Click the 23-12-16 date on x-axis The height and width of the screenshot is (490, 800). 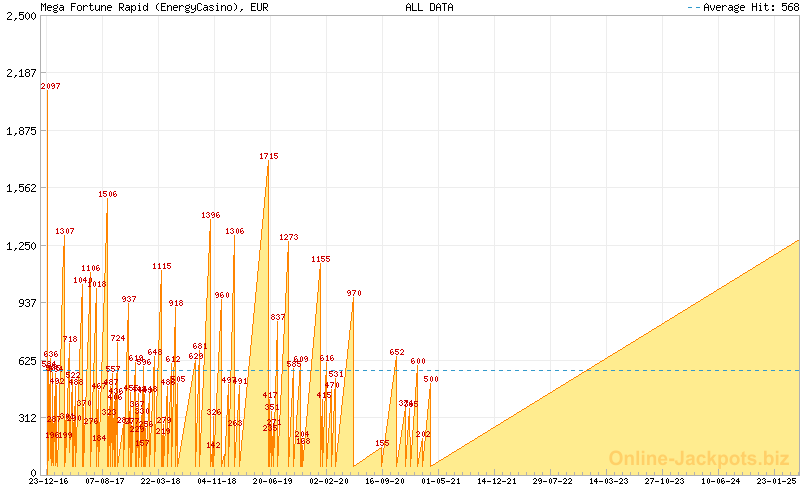tap(49, 481)
